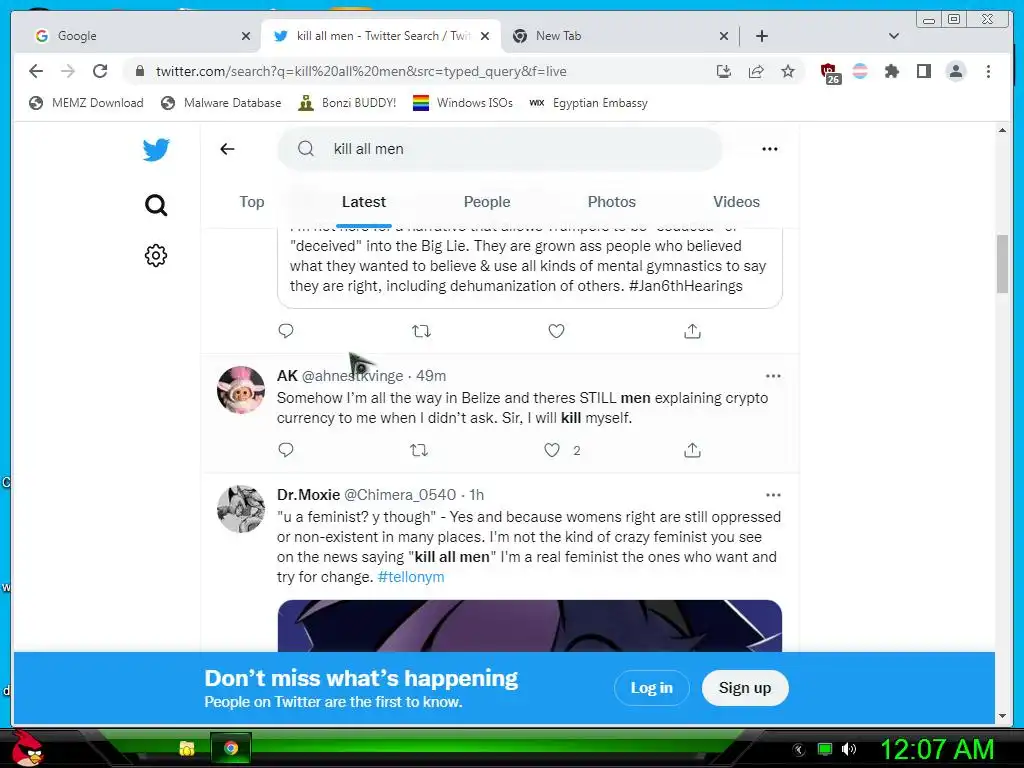Open the #Jan6thHearings hashtag

point(686,286)
